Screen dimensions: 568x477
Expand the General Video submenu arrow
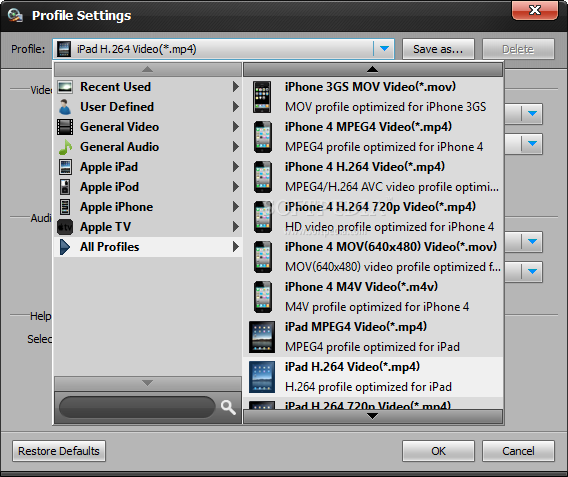point(236,127)
